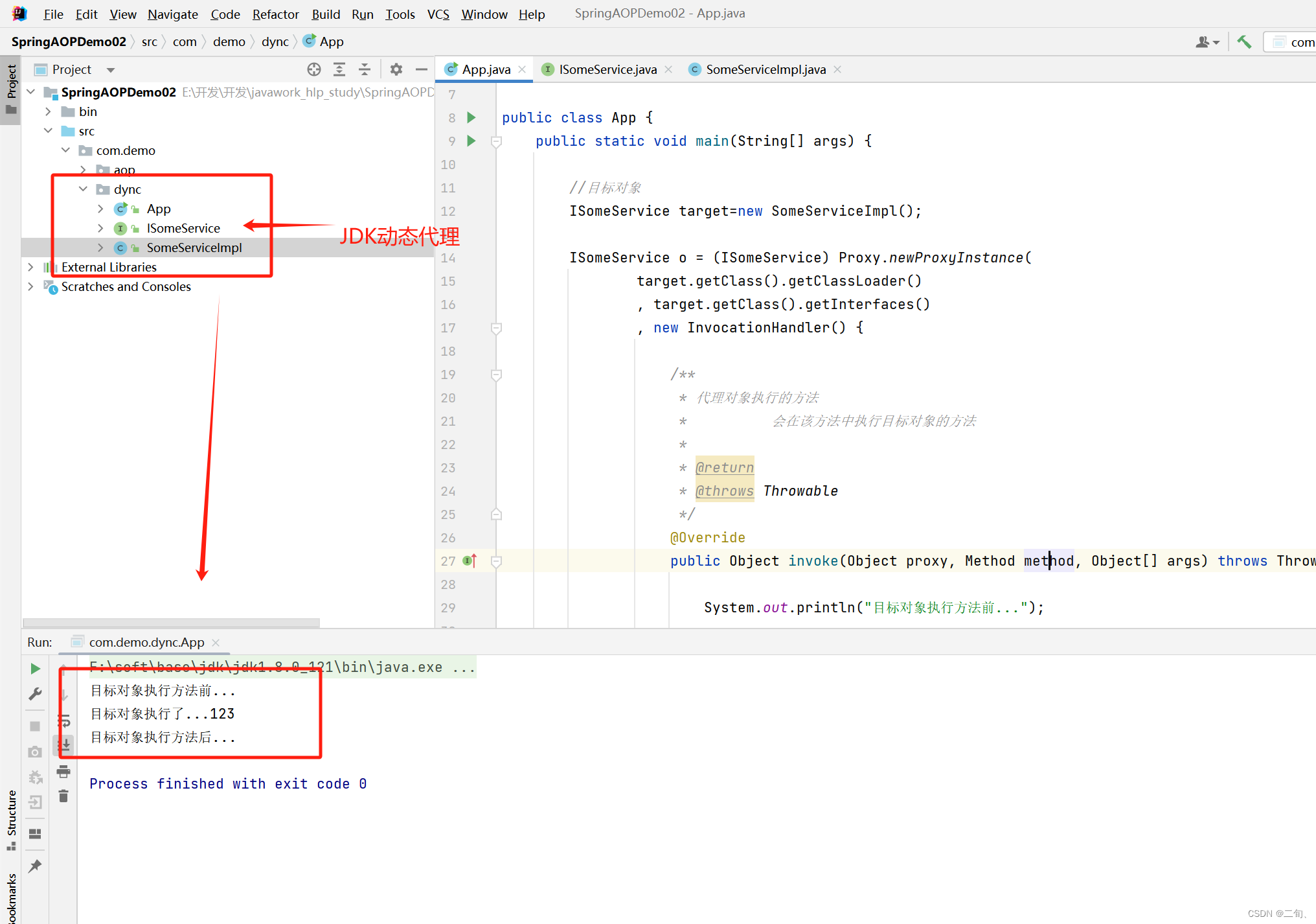Open Project panel gear options
1316x924 pixels.
396,69
